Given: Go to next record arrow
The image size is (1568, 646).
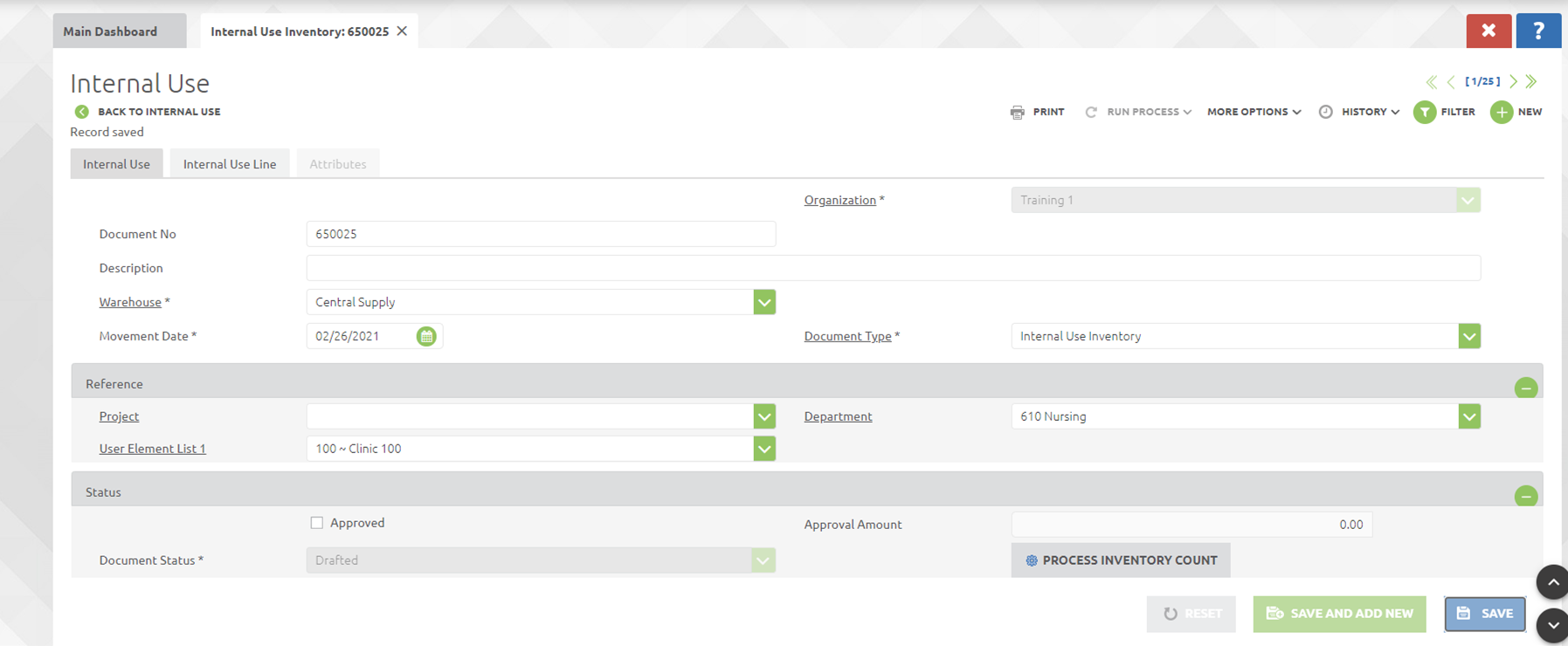Looking at the screenshot, I should (1514, 81).
